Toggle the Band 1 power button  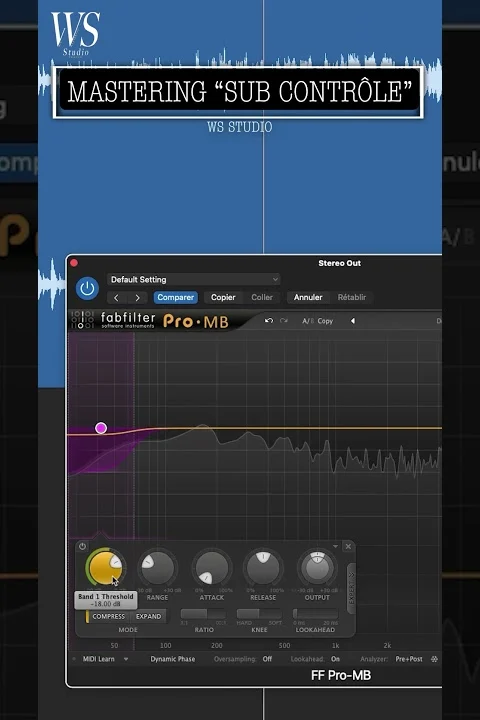point(82,546)
